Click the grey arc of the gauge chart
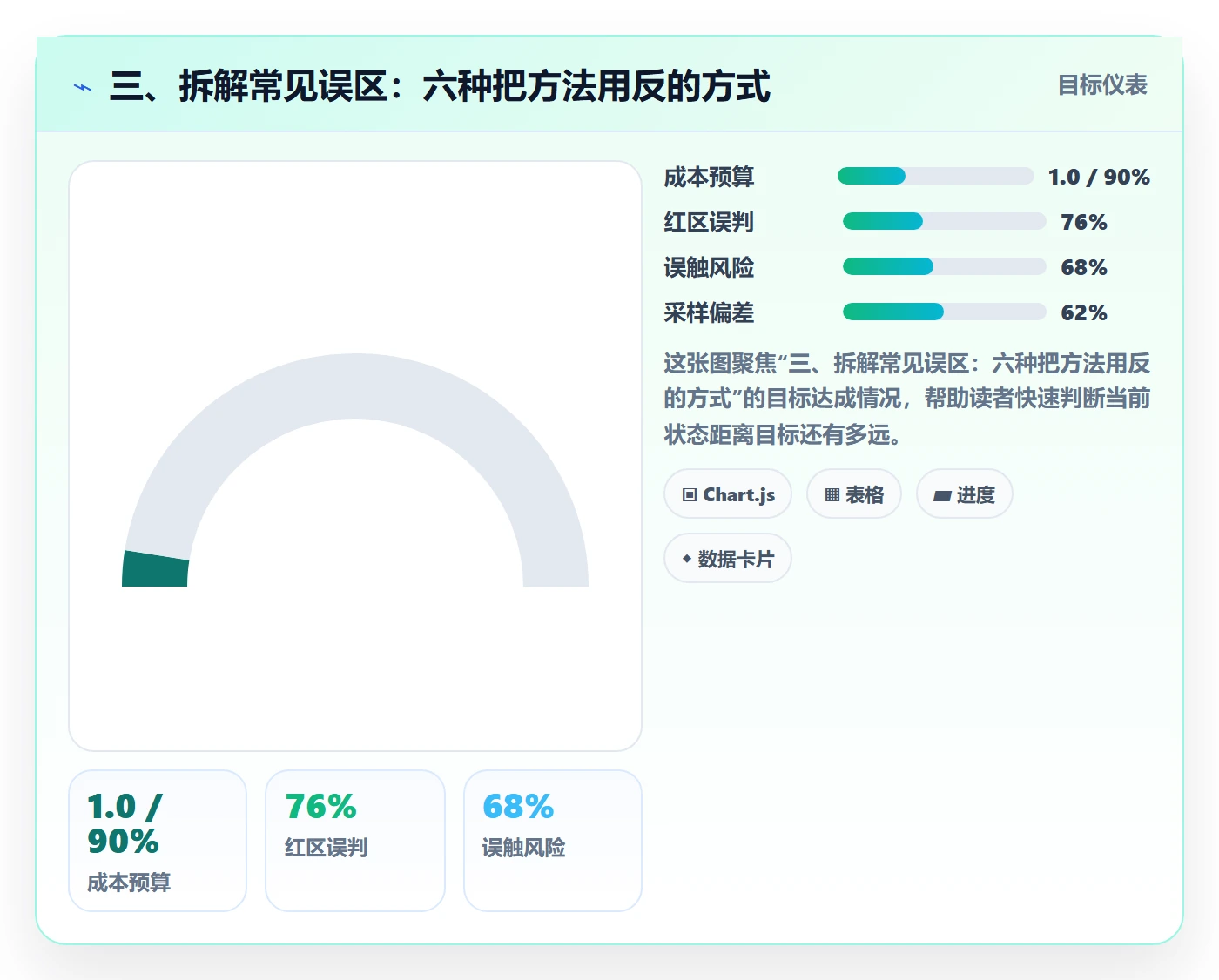Image resolution: width=1219 pixels, height=980 pixels. pyautogui.click(x=355, y=386)
